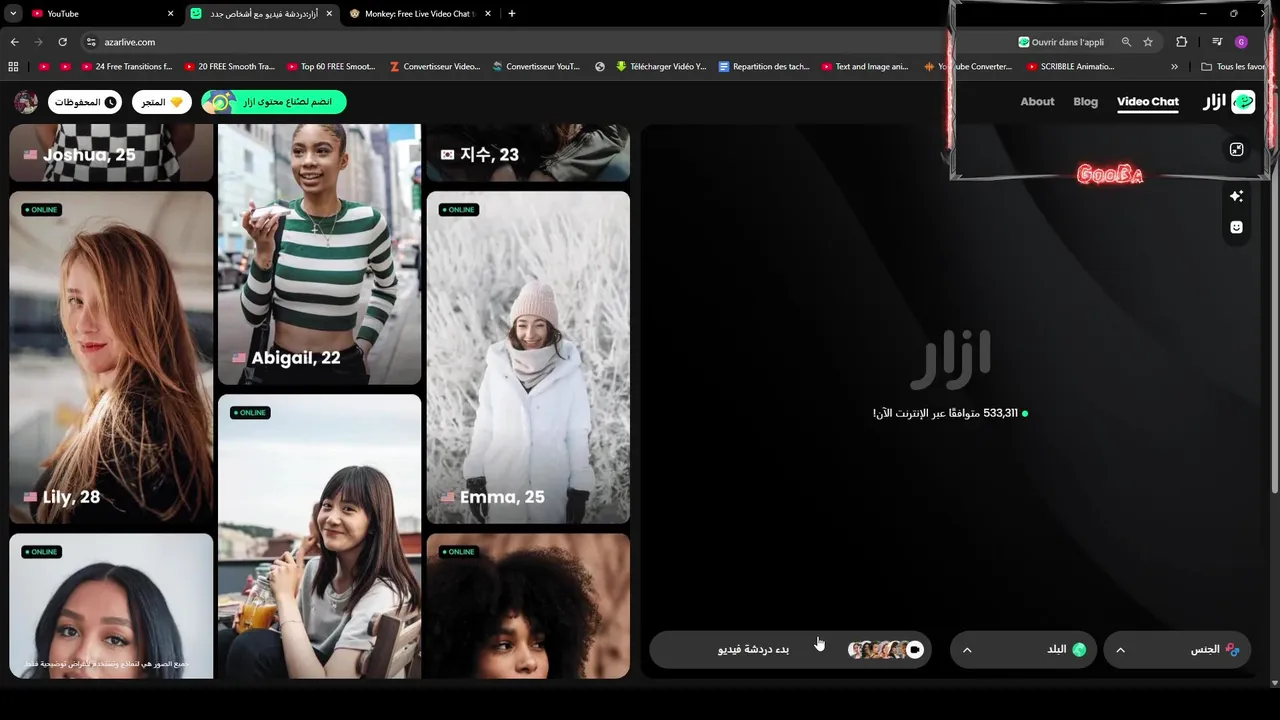Image resolution: width=1280 pixels, height=720 pixels.
Task: Open Abigail, 22 profile card
Action: [319, 254]
